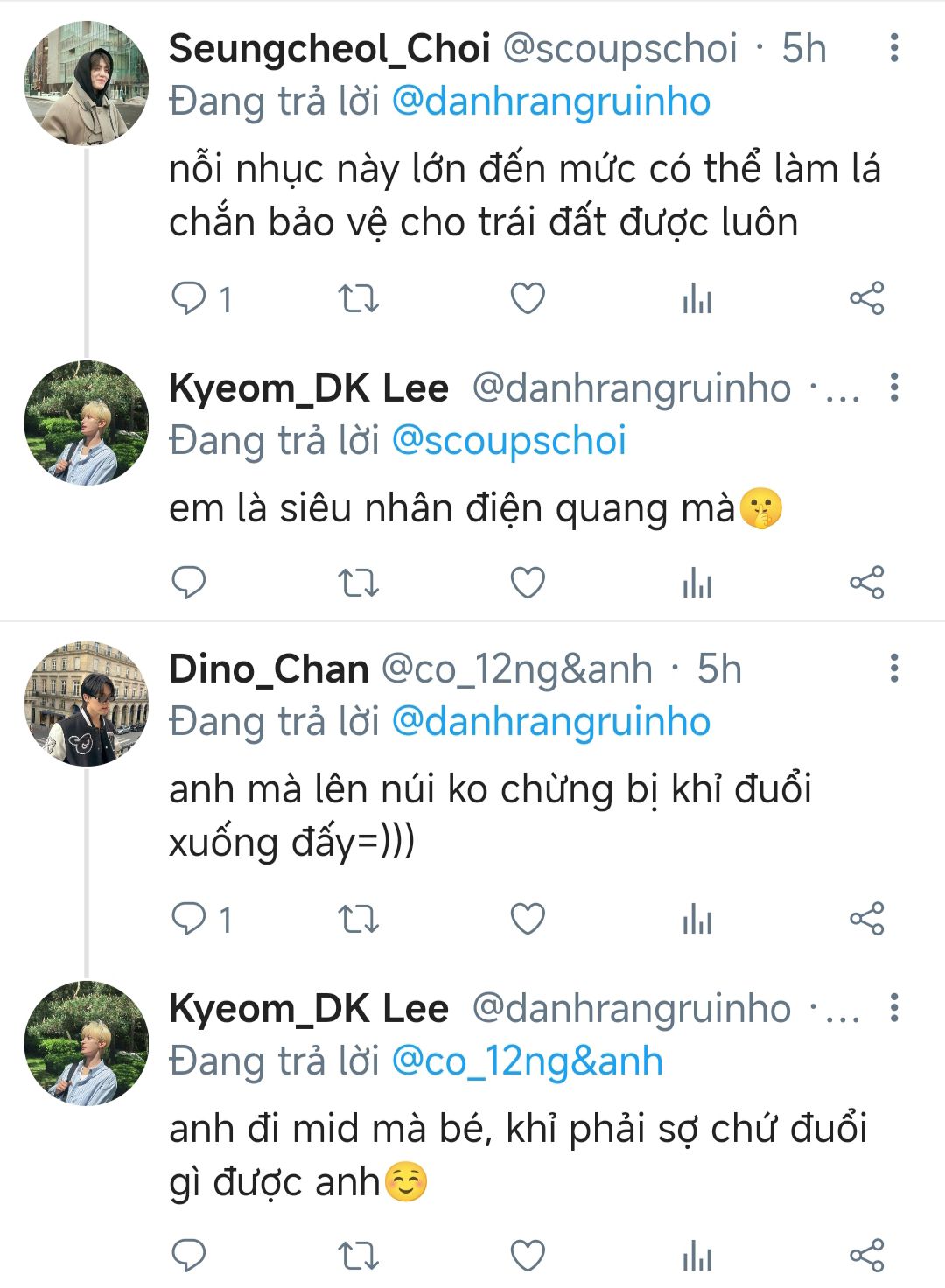Reply to the 'anh đi mid' tweet
This screenshot has width=945, height=1288.
[x=189, y=1256]
